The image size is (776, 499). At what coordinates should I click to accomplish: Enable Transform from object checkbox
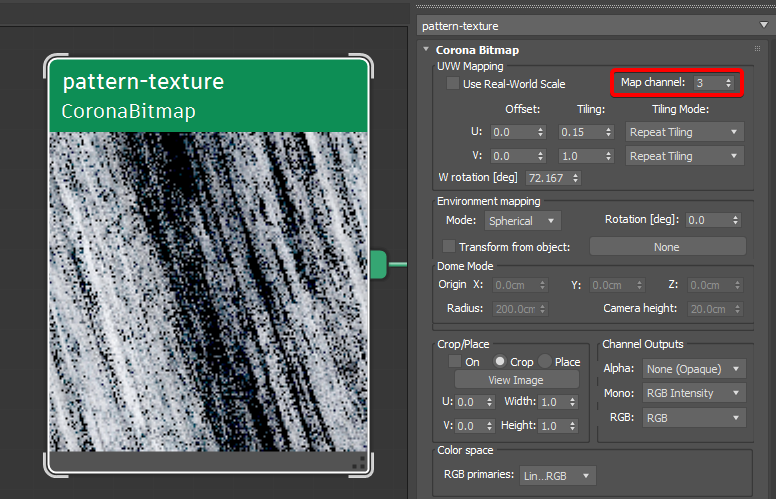click(x=448, y=246)
